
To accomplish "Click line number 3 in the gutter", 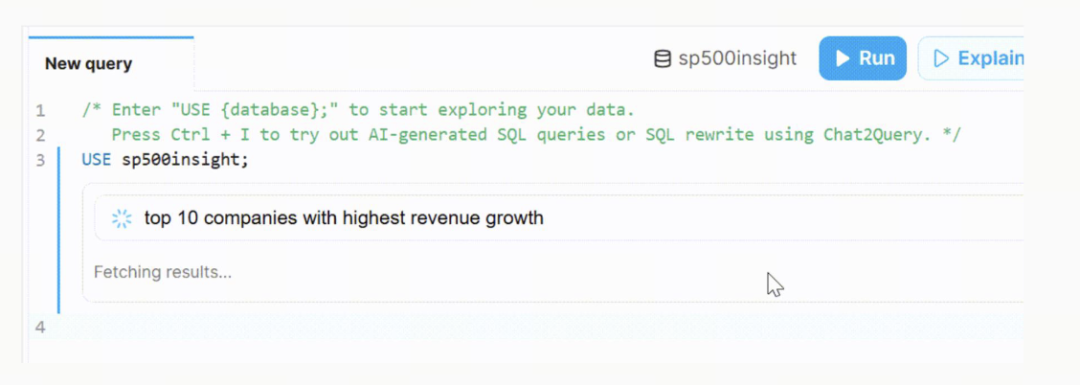I will click(40, 160).
